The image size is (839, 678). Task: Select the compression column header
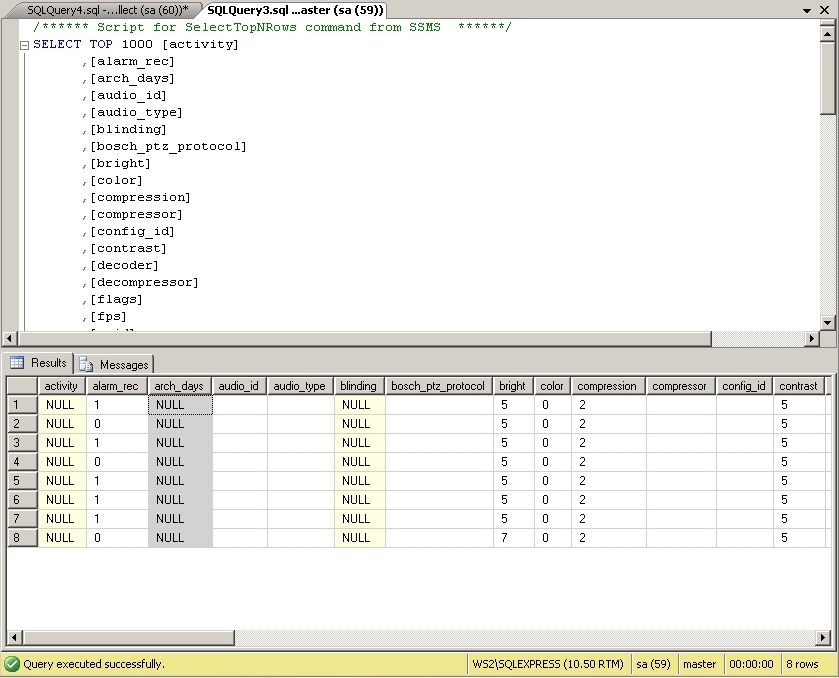click(607, 386)
